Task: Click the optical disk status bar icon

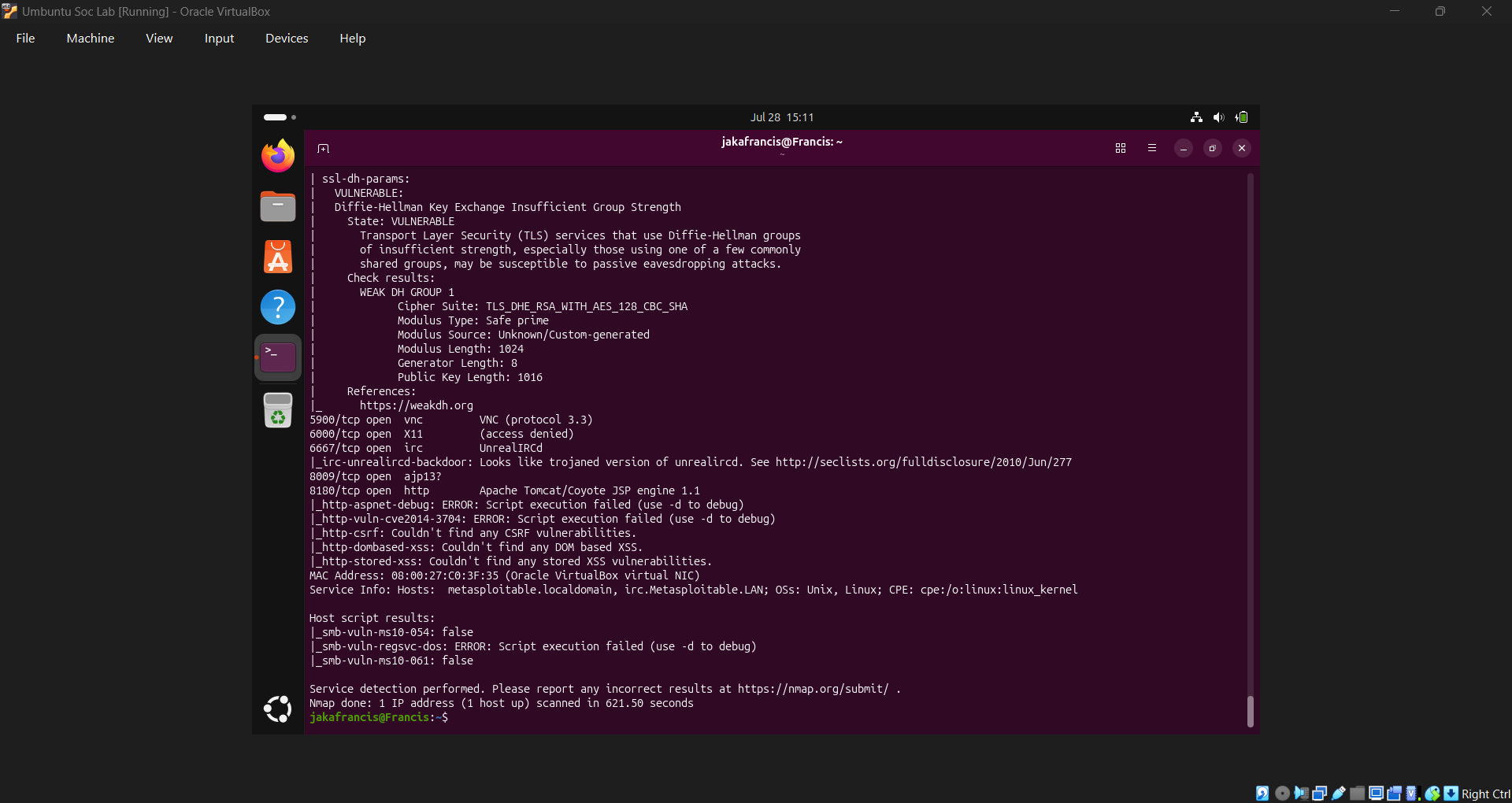Action: [x=1282, y=794]
